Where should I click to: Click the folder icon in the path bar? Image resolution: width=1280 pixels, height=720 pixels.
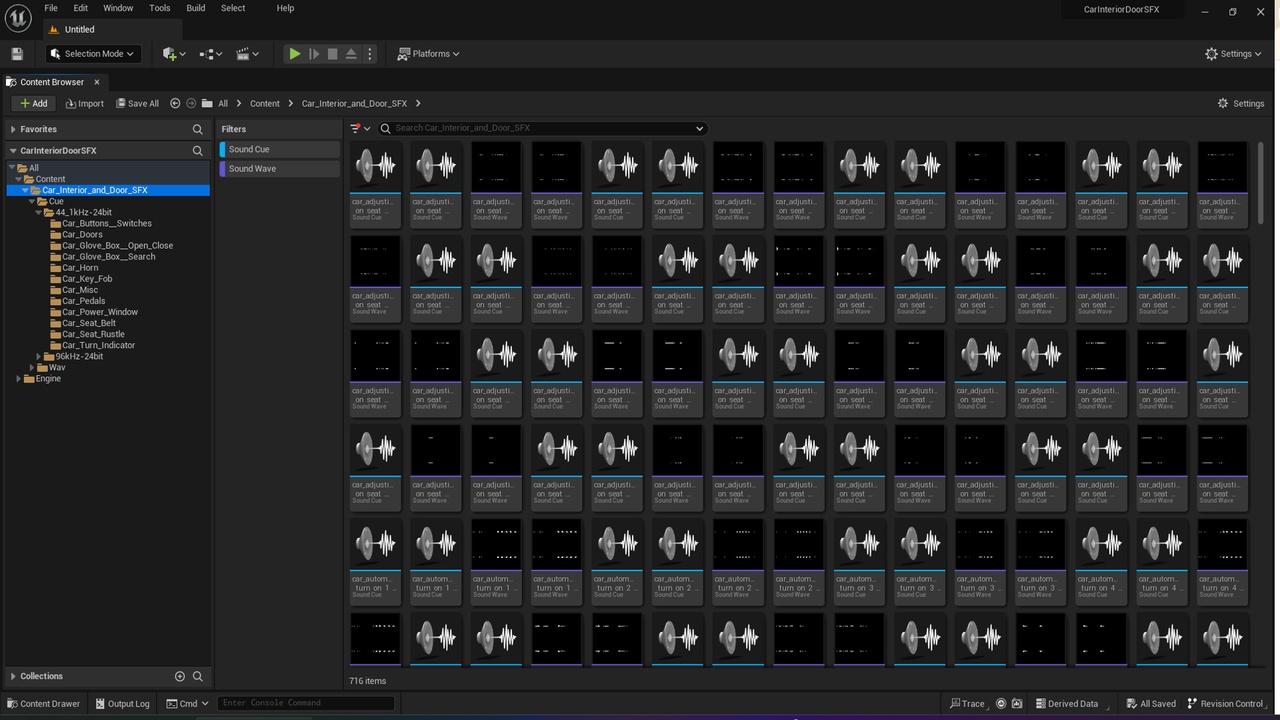pos(207,103)
